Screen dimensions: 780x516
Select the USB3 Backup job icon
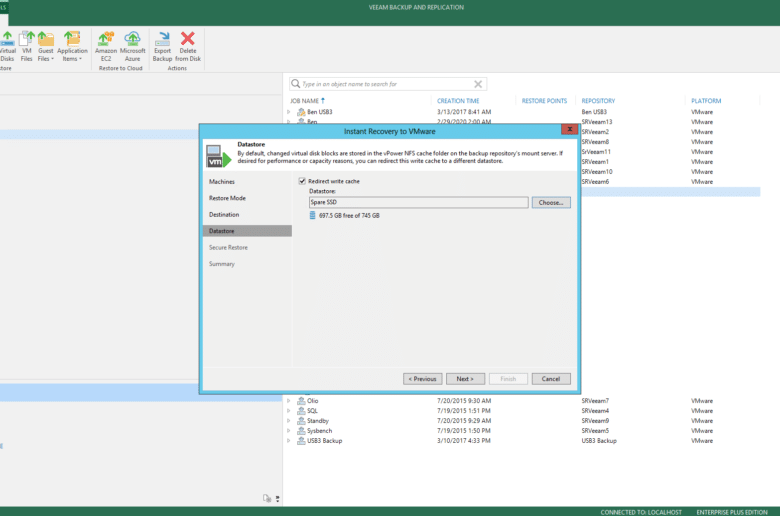301,440
